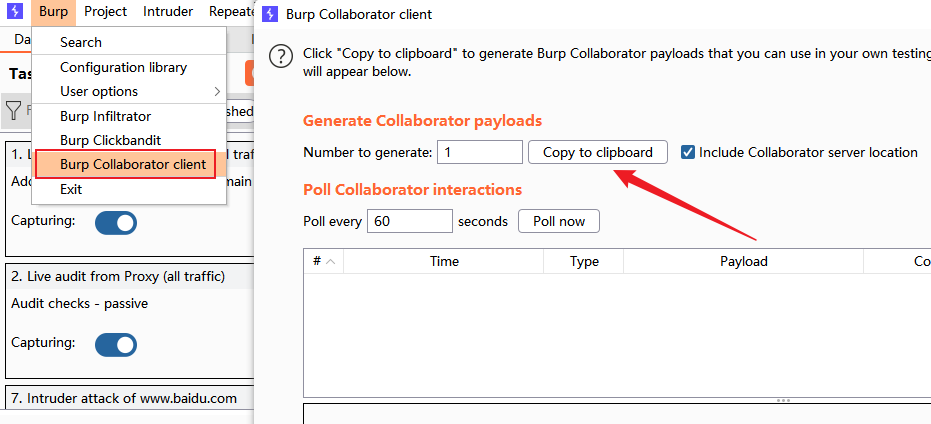
Task: Click the splitter handle below interactions table
Action: point(783,400)
